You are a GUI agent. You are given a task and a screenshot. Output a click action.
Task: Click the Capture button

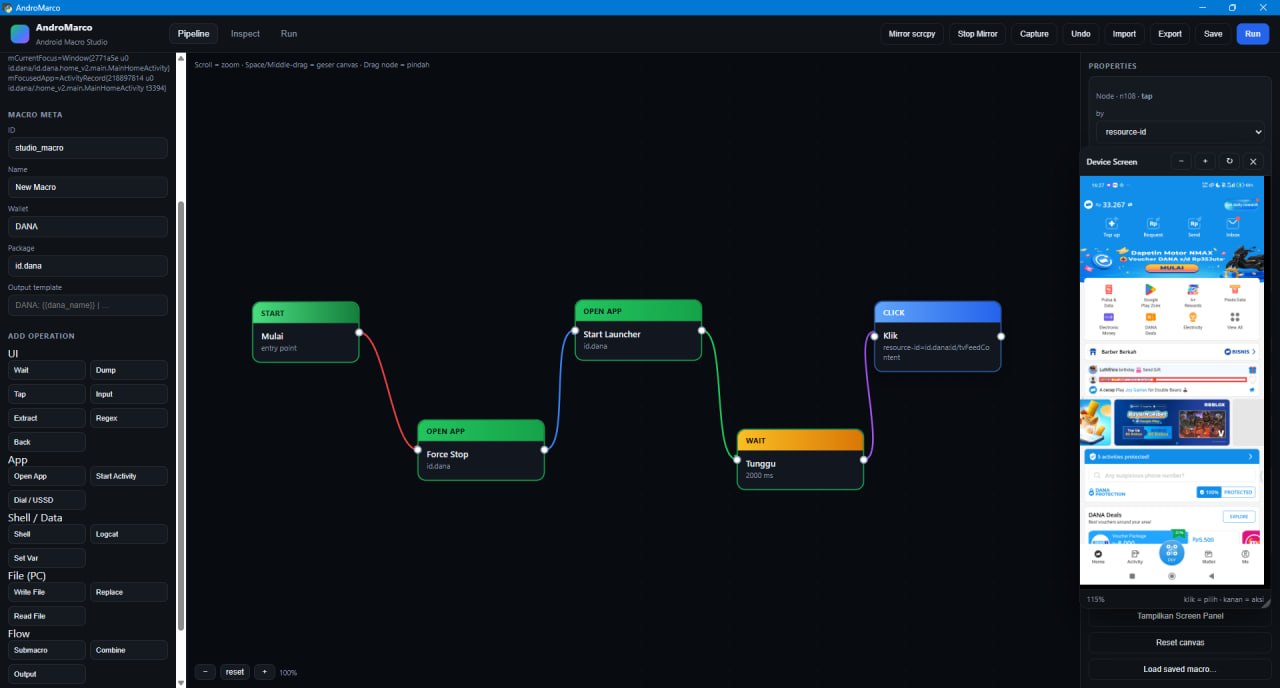pos(1034,34)
